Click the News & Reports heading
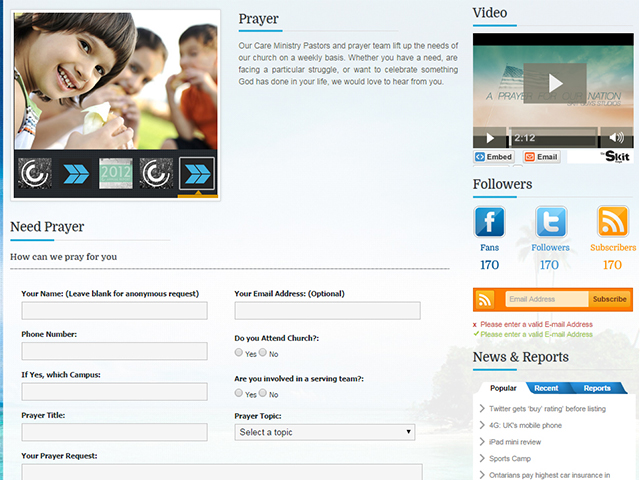The image size is (640, 480). [520, 357]
